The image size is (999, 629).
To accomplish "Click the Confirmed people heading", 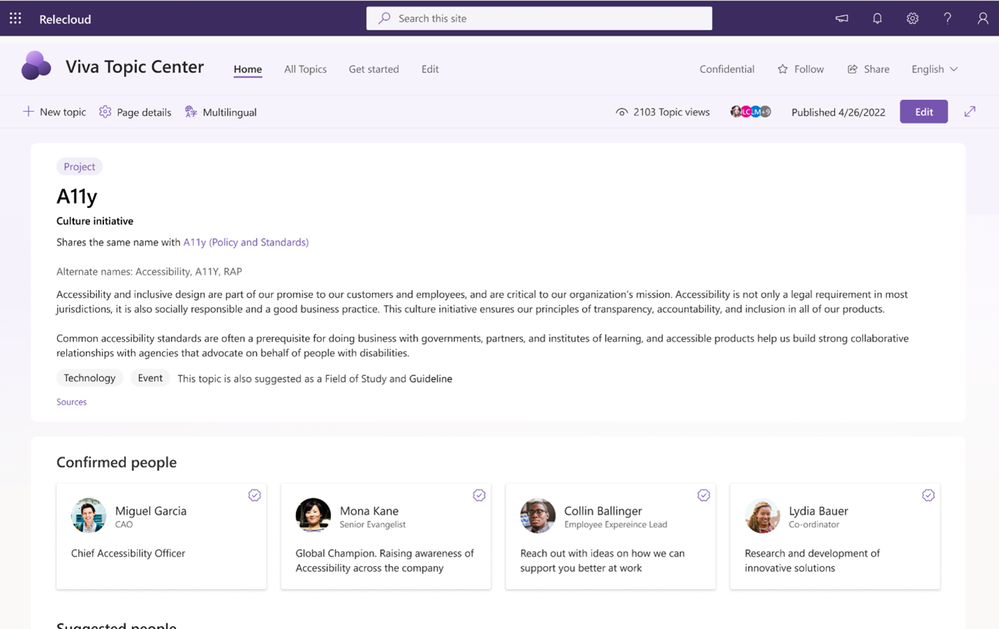I will click(x=117, y=462).
